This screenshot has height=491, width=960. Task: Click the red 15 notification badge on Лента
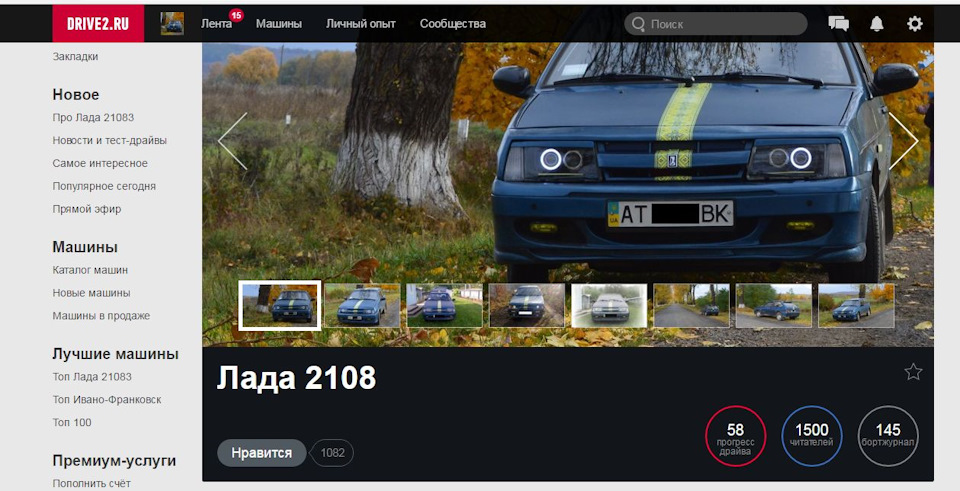coord(236,15)
